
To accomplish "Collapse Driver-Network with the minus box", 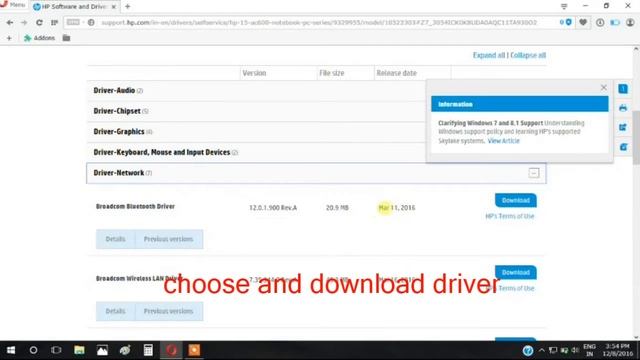I will 533,173.
